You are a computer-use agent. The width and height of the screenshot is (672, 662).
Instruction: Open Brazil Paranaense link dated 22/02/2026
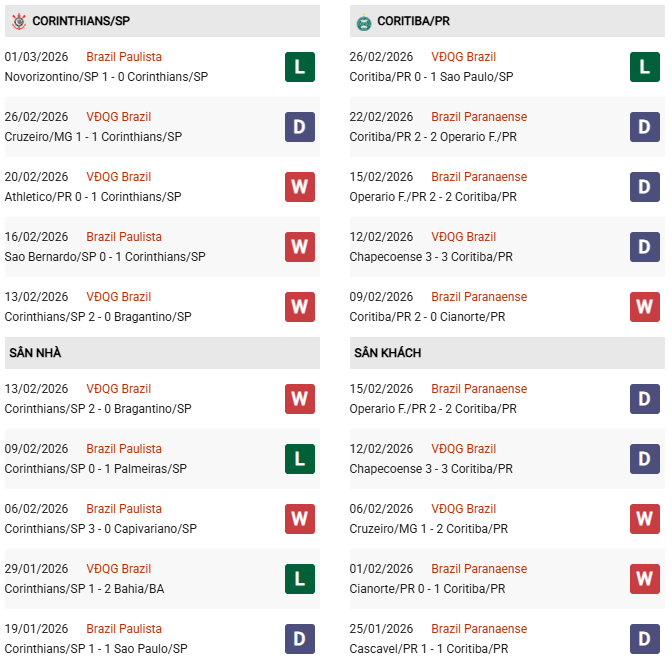[479, 117]
